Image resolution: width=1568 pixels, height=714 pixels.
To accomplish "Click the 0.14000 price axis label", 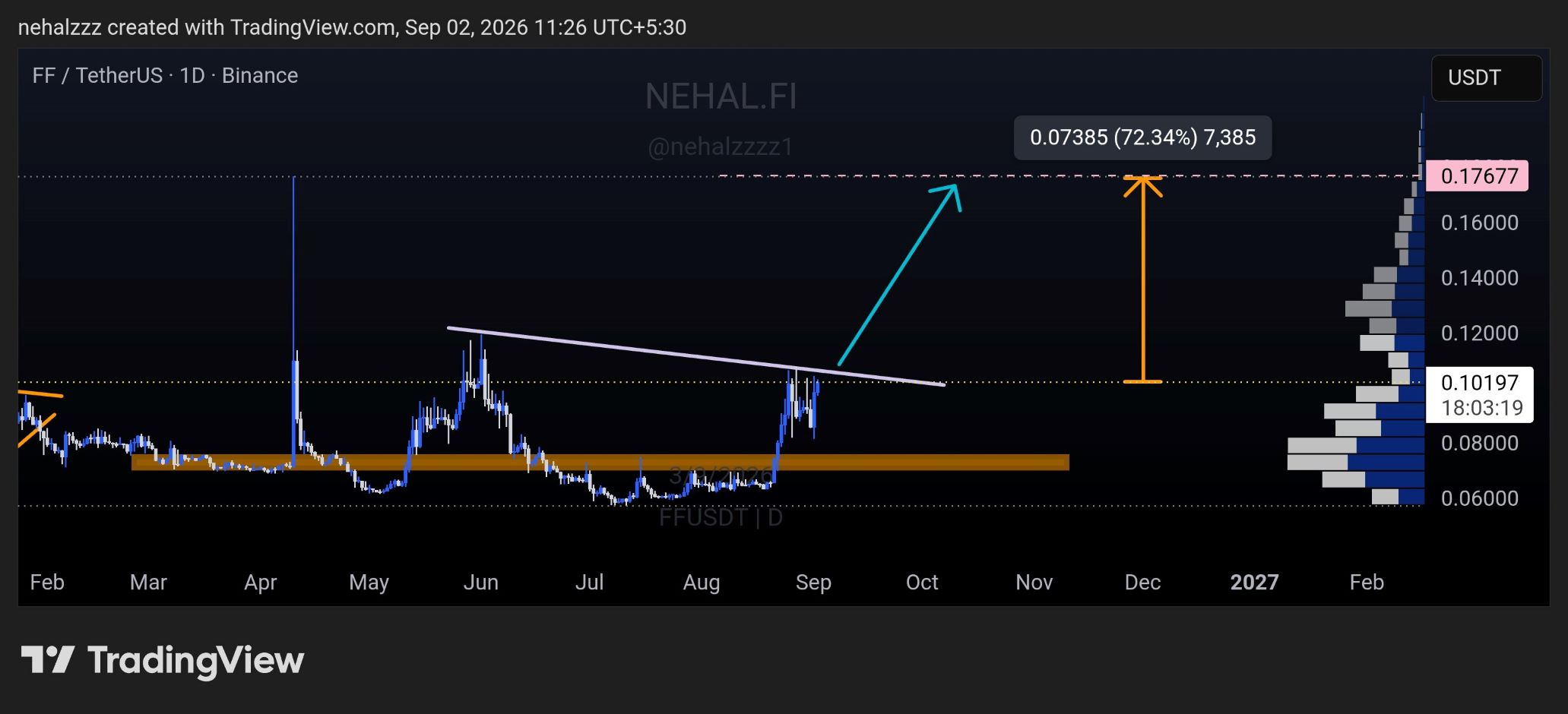I will click(x=1479, y=278).
